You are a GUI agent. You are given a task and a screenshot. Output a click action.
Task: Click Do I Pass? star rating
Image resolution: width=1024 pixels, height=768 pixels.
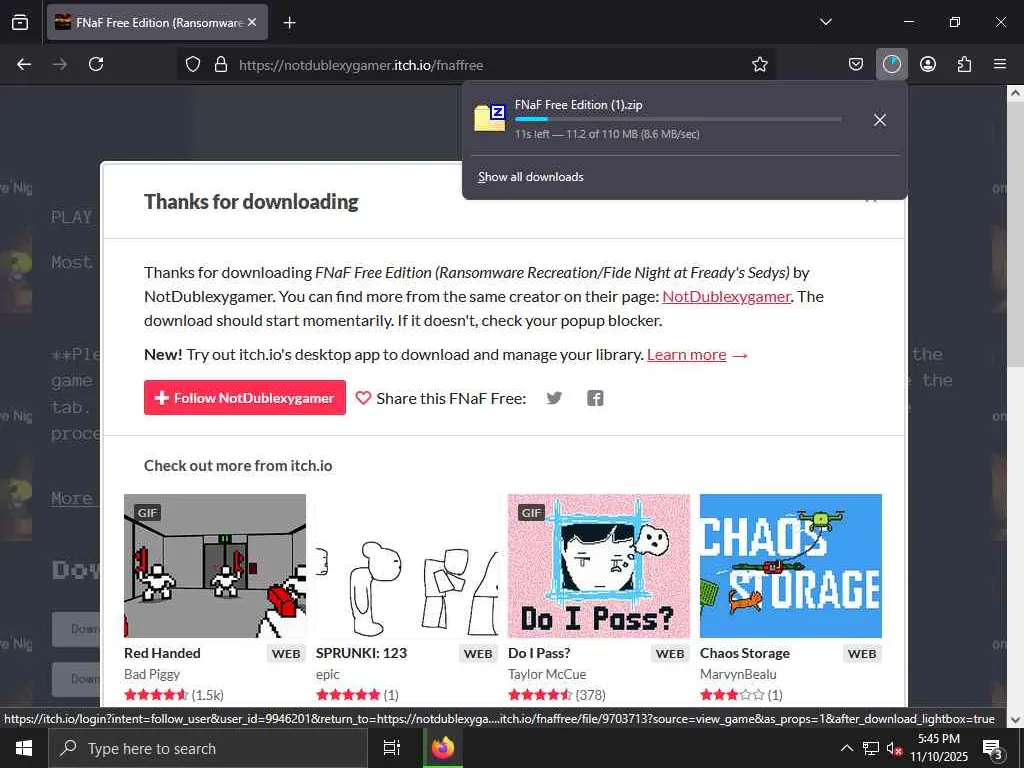coord(540,695)
